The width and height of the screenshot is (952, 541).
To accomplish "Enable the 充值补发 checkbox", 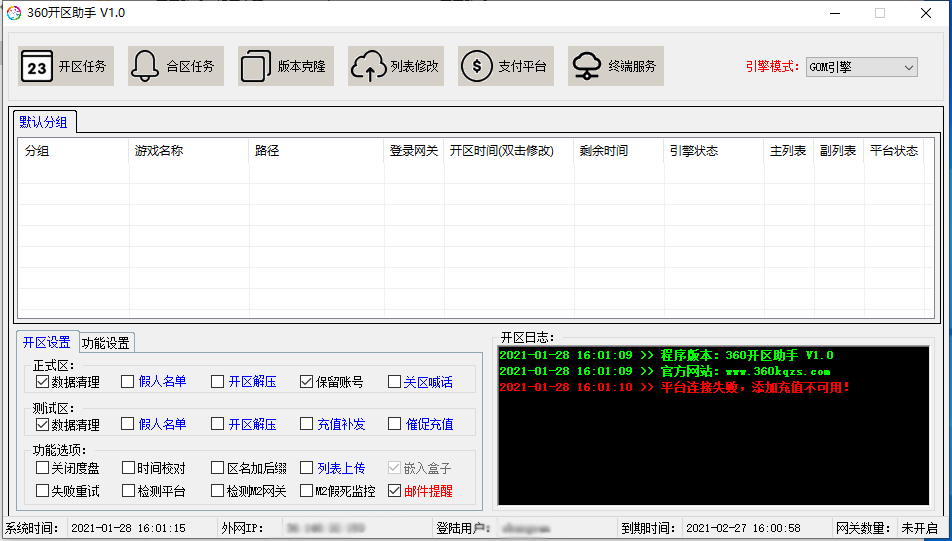I will point(307,424).
